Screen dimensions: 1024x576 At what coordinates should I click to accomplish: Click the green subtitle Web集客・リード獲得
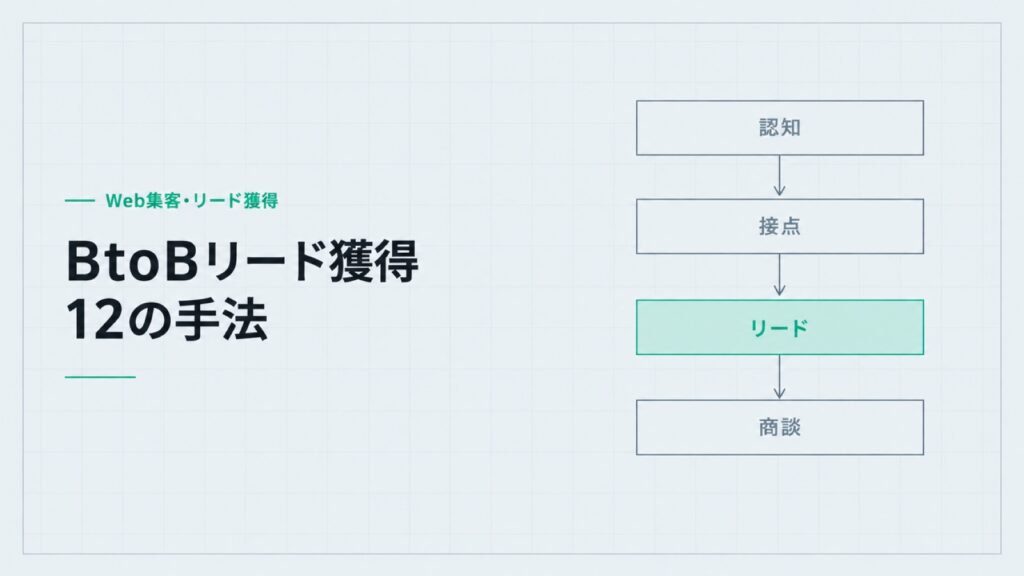pos(192,200)
